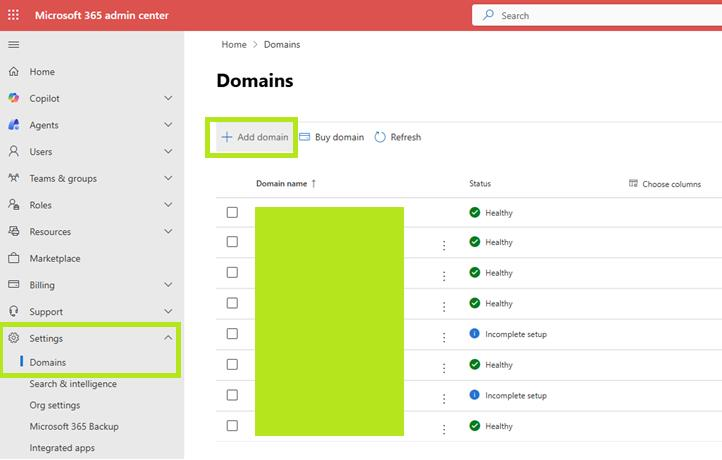Click the Agents icon in sidebar
This screenshot has height=460, width=722.
pos(14,125)
